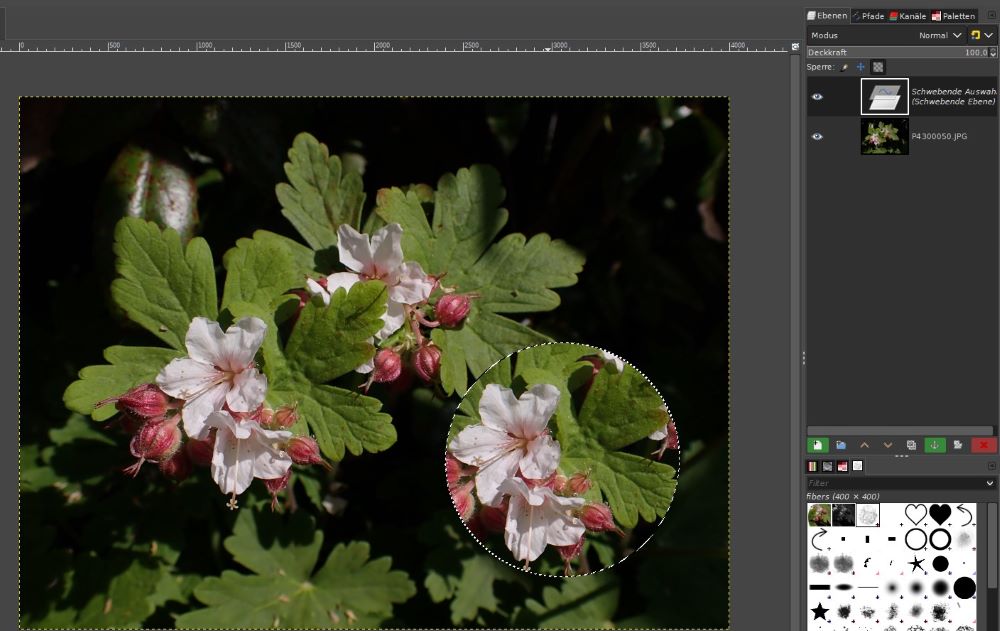
Task: Anchor the floating layer with anchor icon
Action: (935, 445)
